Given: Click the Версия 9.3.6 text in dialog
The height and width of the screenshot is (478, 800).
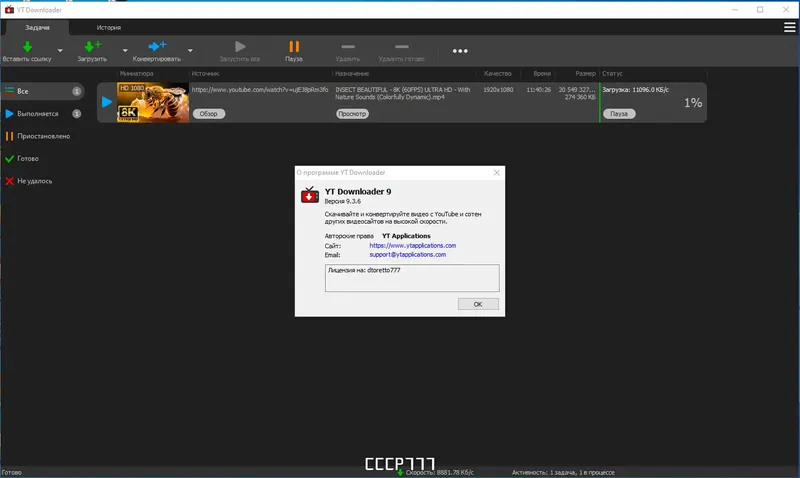Looking at the screenshot, I should point(343,202).
